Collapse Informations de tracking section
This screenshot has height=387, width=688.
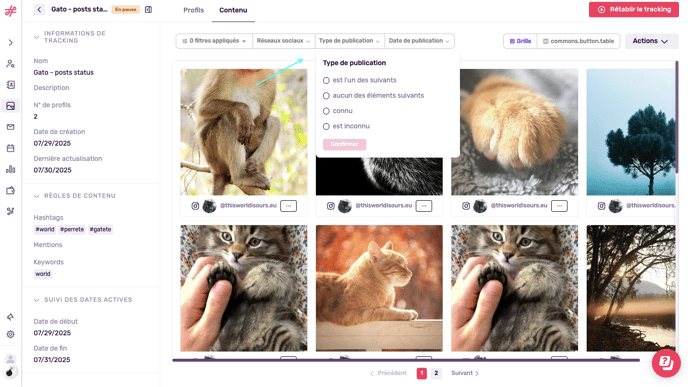coord(36,37)
